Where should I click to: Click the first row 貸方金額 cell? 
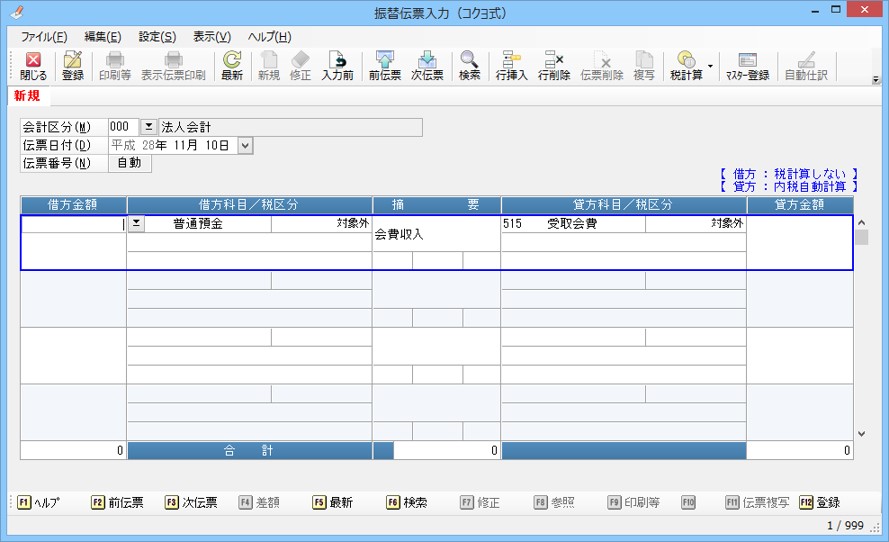(799, 242)
